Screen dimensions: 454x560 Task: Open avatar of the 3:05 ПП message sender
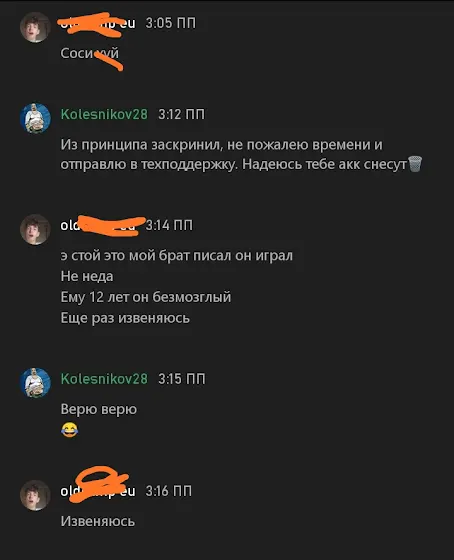(35, 27)
